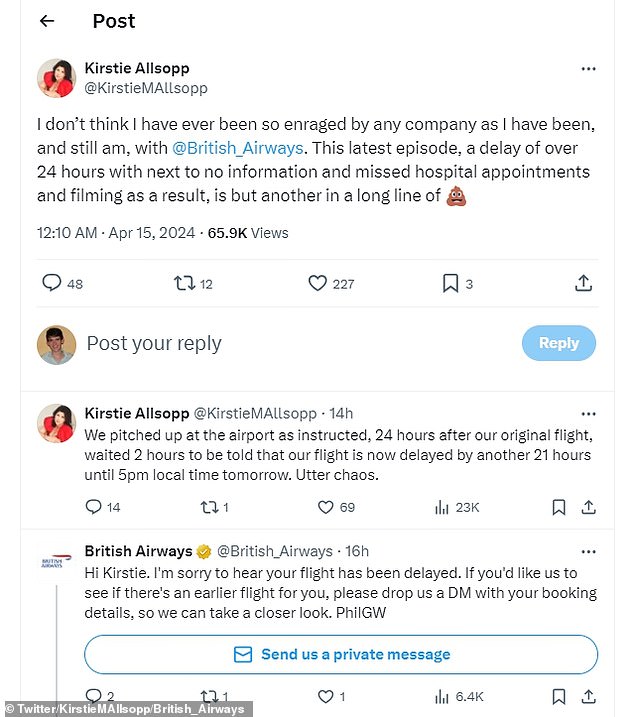
Task: Click the blue Reply button
Action: 559,343
